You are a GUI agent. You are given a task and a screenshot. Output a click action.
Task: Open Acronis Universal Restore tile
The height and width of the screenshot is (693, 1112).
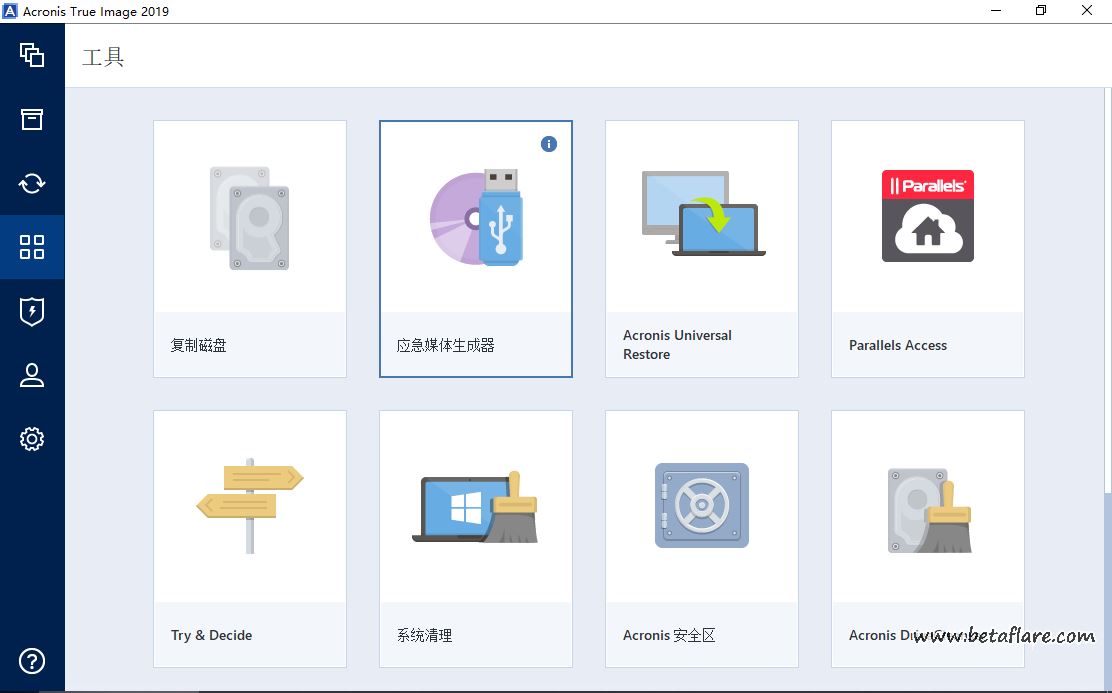[x=701, y=249]
